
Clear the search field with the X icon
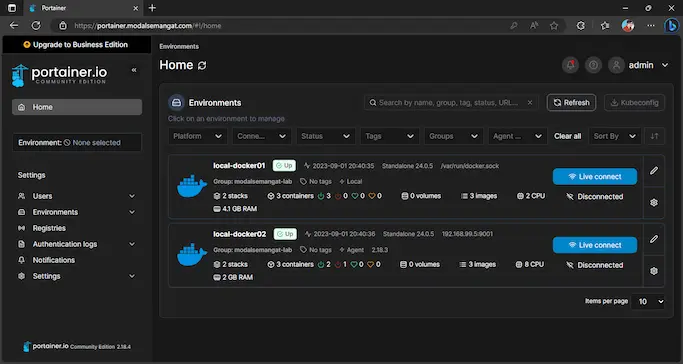point(530,103)
